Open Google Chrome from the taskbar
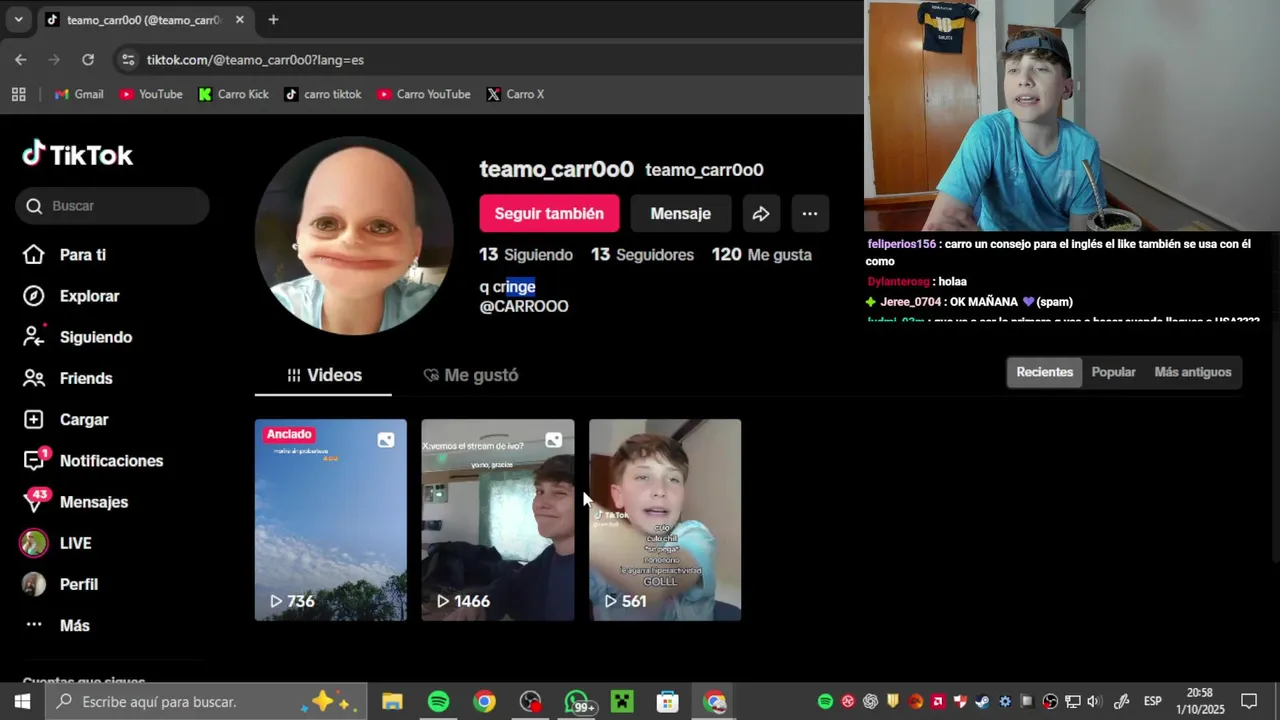The height and width of the screenshot is (720, 1280). [484, 702]
